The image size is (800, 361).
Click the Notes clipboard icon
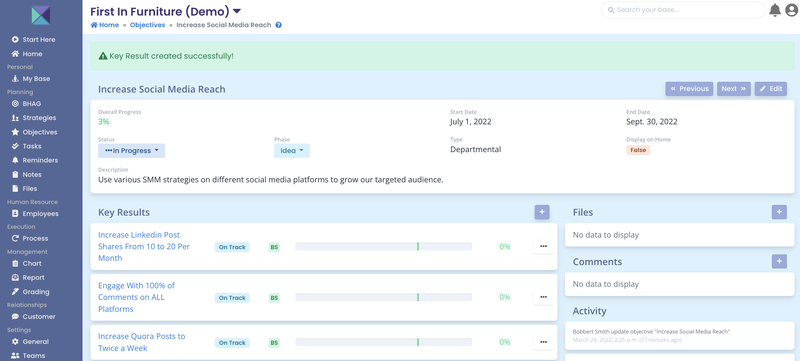pos(15,174)
